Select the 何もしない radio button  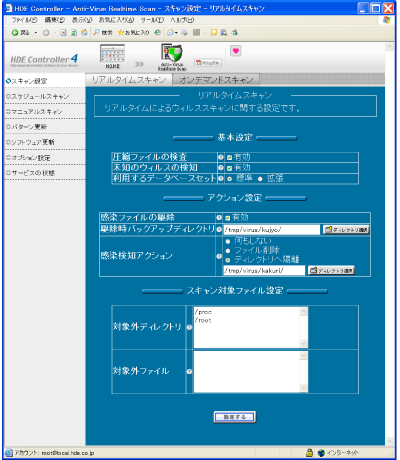[228, 241]
